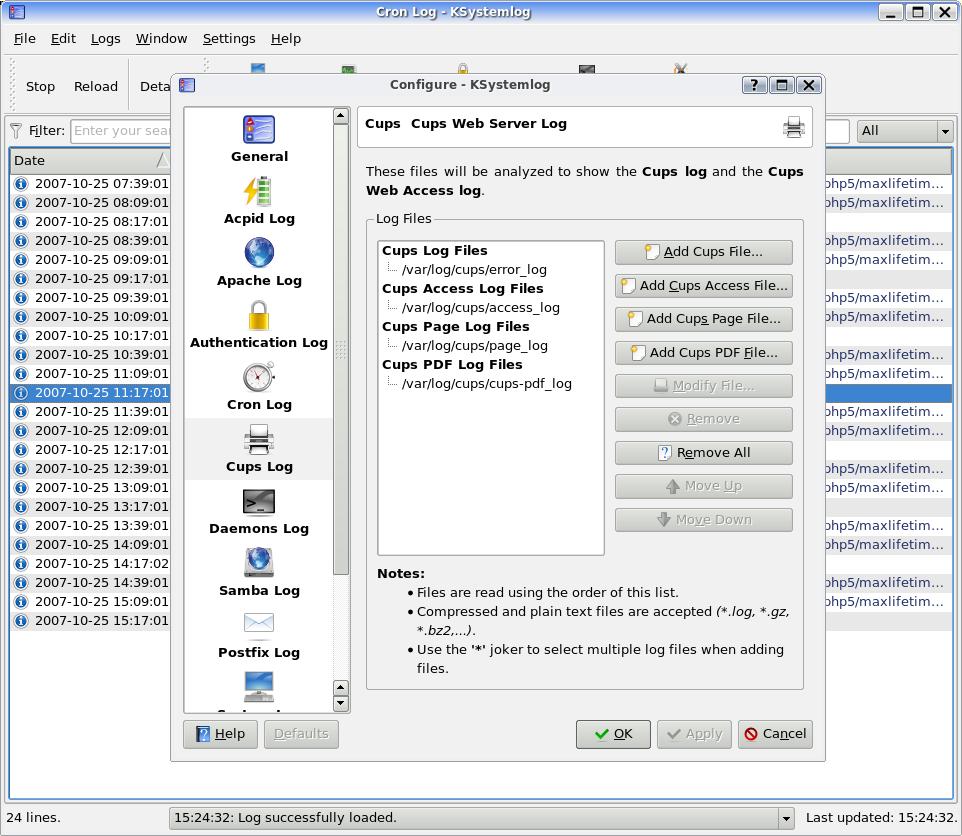This screenshot has width=962, height=836.
Task: Click the Reload toolbar button
Action: 96,86
